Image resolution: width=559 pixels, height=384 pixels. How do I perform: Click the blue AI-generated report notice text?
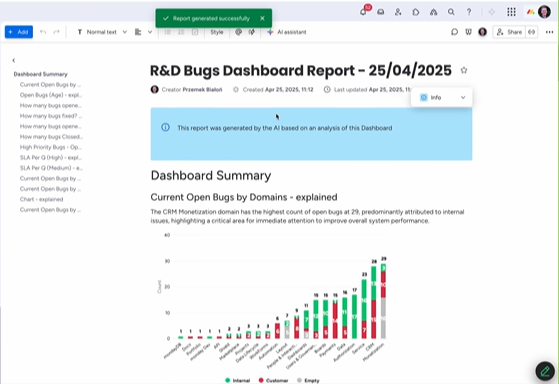pyautogui.click(x=285, y=128)
